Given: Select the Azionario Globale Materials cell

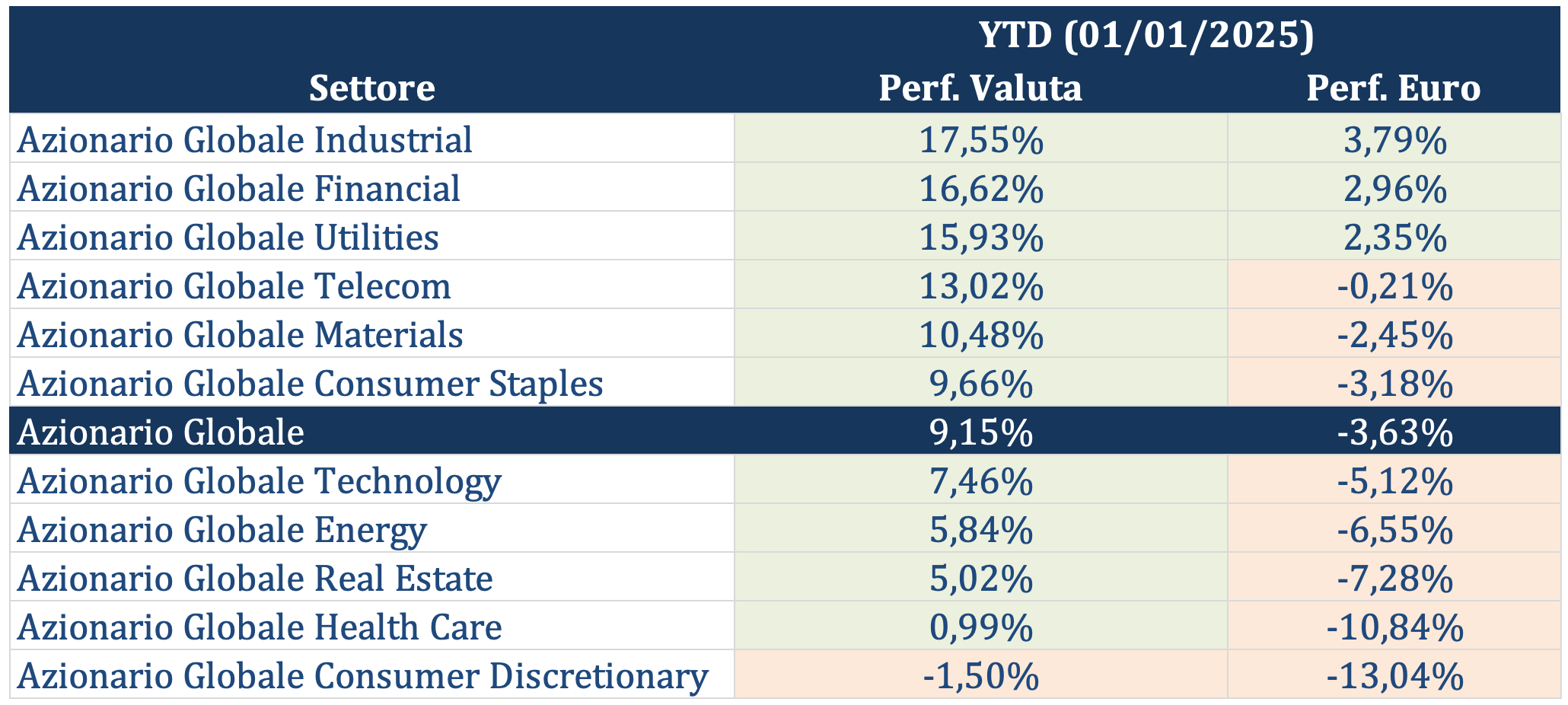Looking at the screenshot, I should [241, 335].
